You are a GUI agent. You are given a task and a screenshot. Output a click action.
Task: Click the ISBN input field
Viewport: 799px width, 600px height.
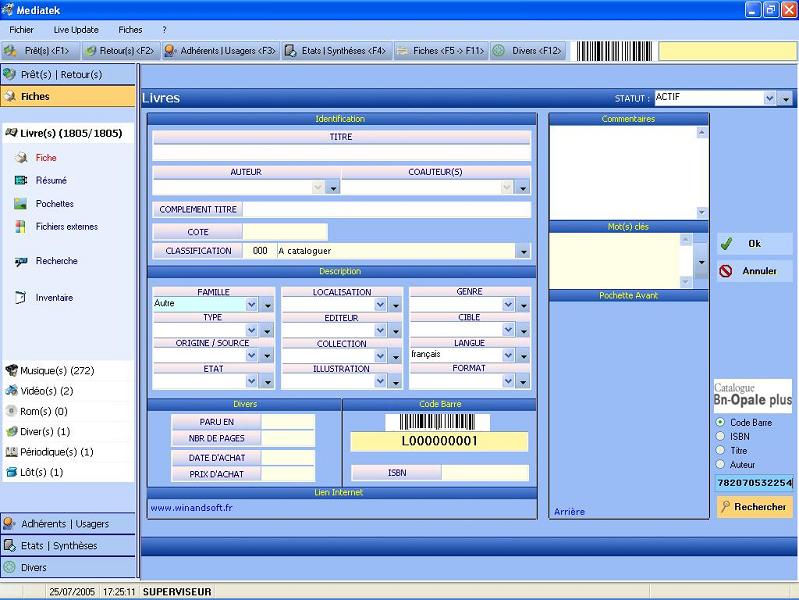(485, 473)
